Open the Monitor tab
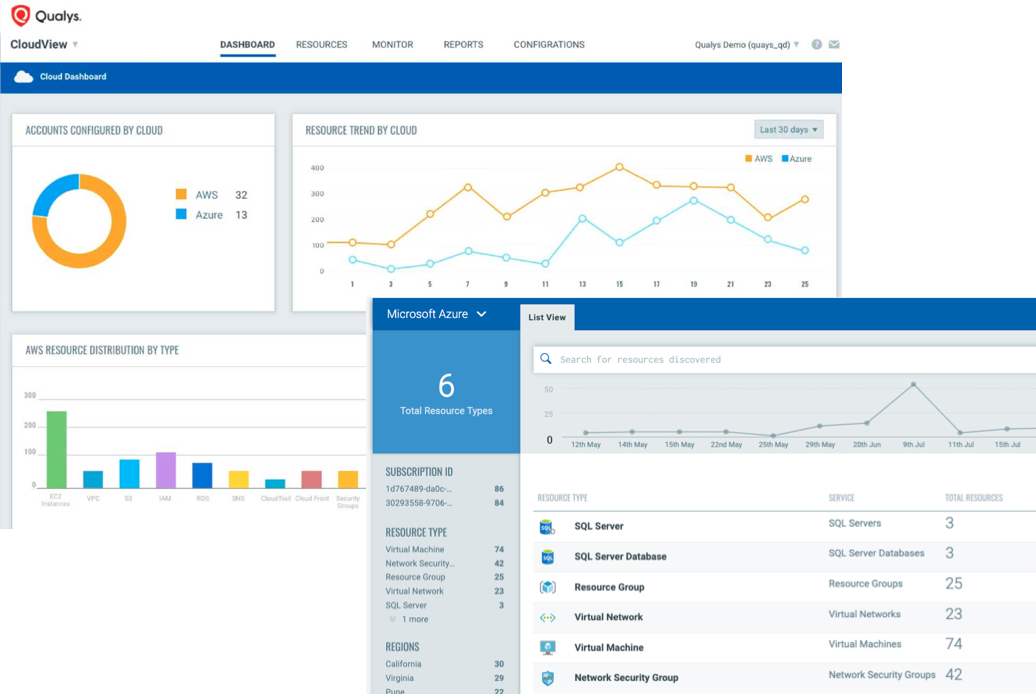The image size is (1036, 694). click(x=392, y=45)
